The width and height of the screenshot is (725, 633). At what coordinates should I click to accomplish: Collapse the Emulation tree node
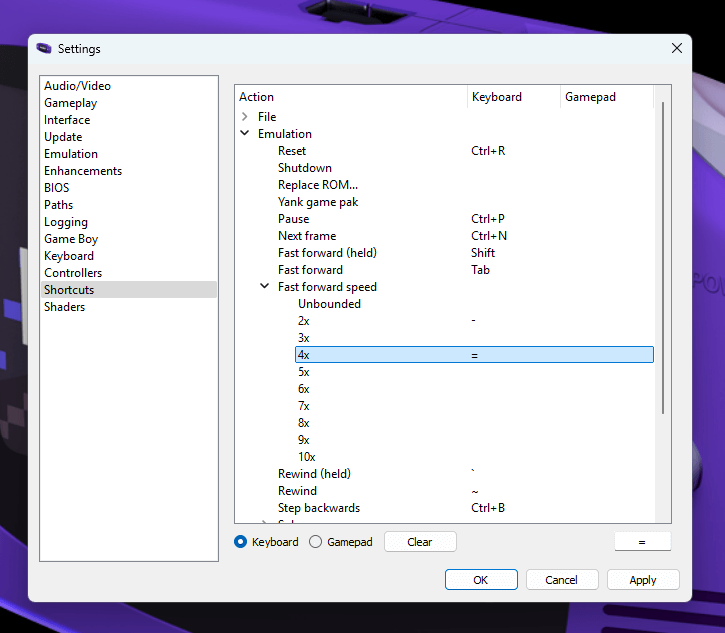click(245, 134)
